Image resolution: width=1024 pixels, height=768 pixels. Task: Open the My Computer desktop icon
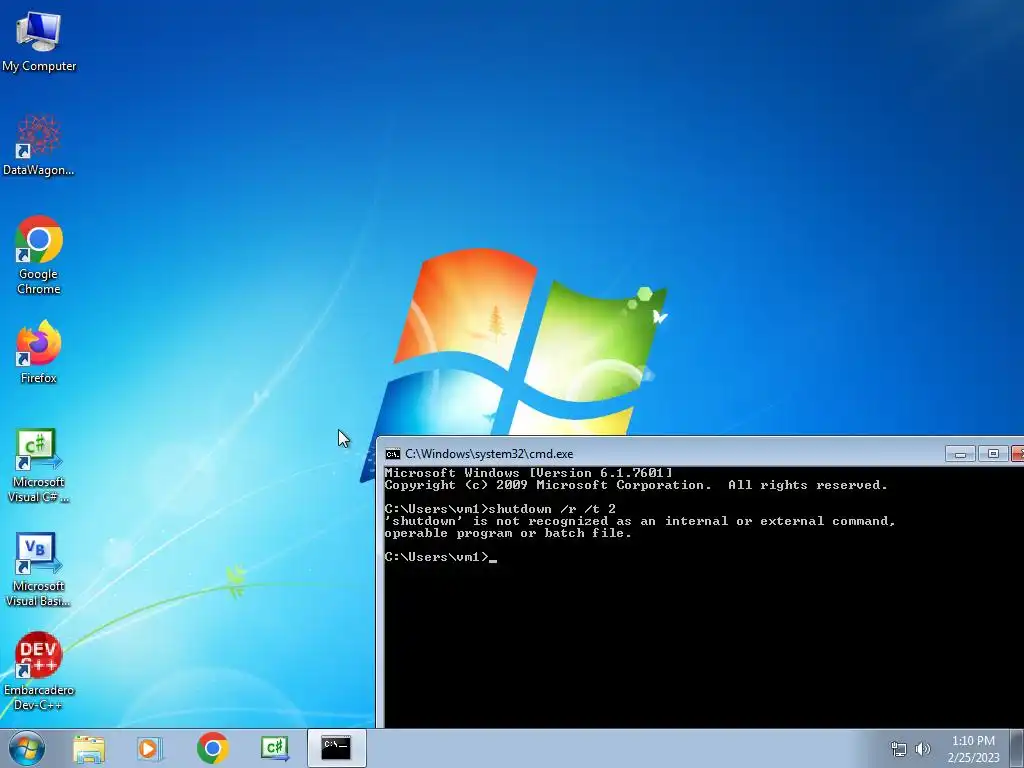(39, 40)
